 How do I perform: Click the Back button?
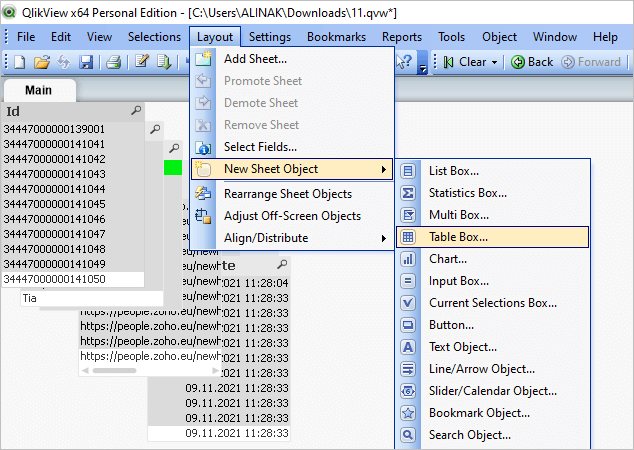pos(532,62)
